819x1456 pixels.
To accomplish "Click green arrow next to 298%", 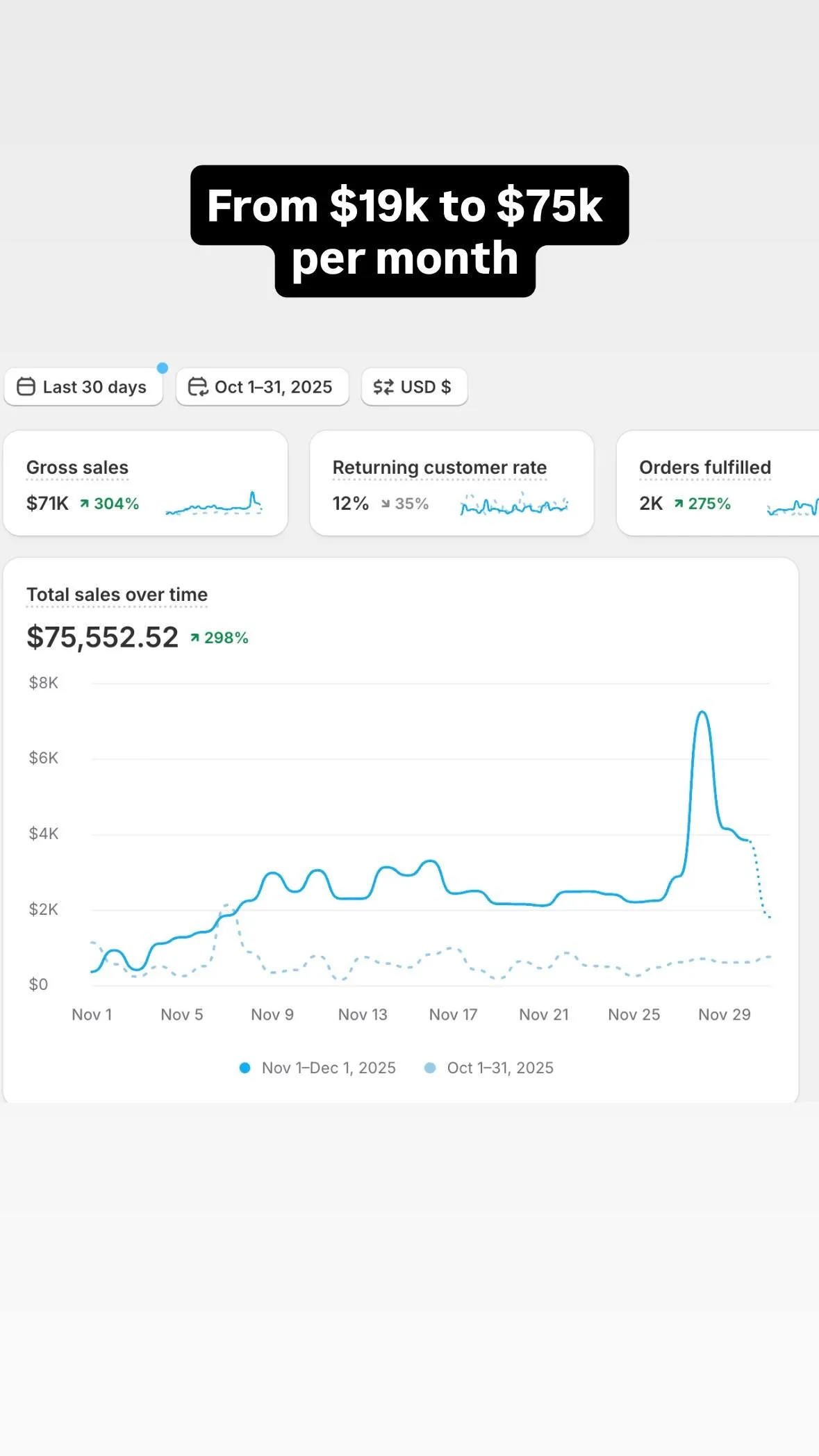I will coord(195,638).
